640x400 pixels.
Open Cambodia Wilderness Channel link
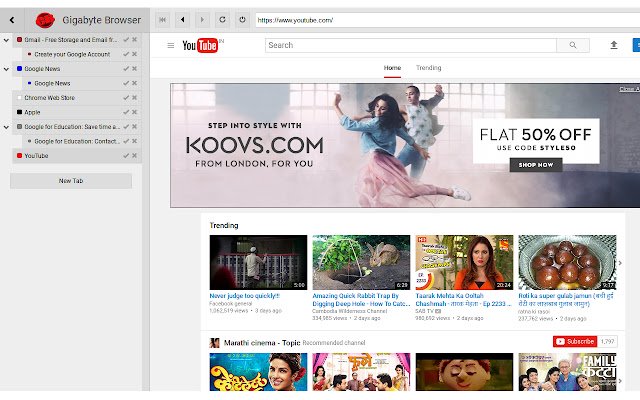pos(349,311)
